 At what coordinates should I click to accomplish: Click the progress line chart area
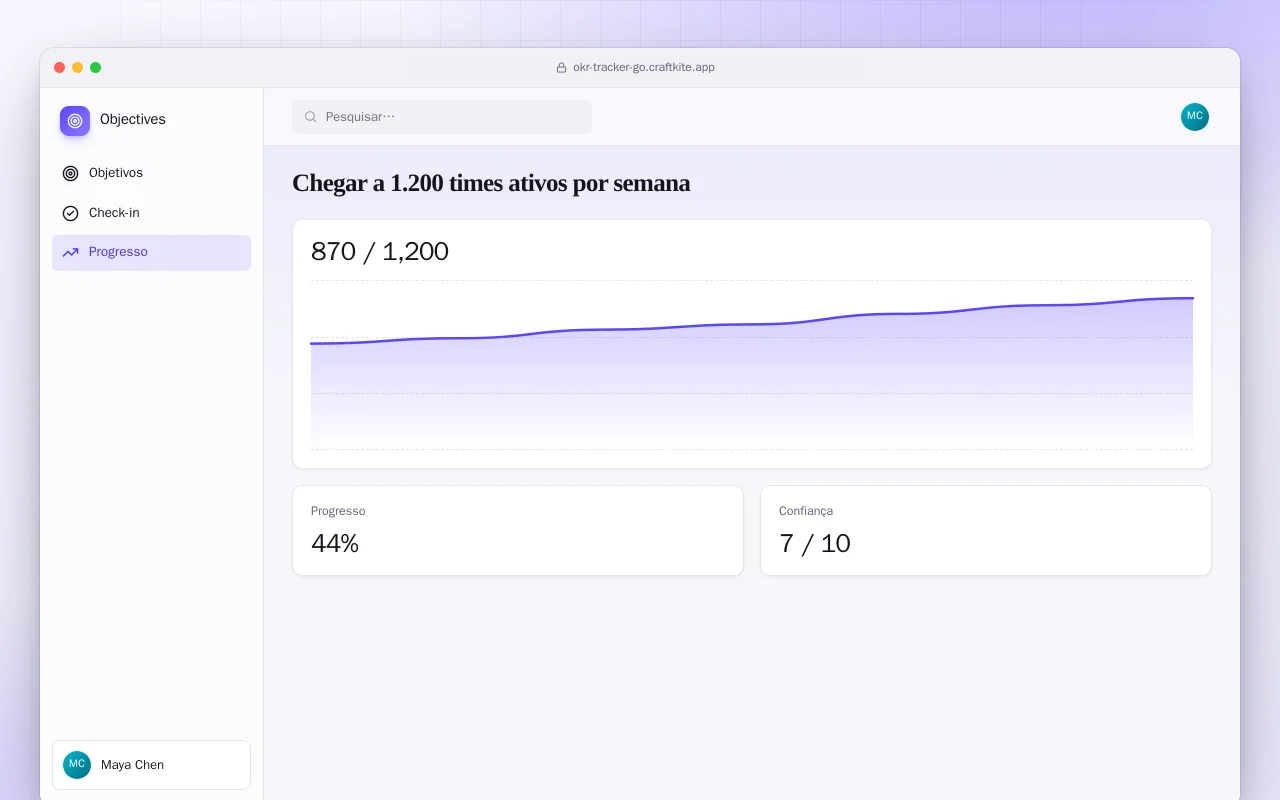tap(752, 365)
